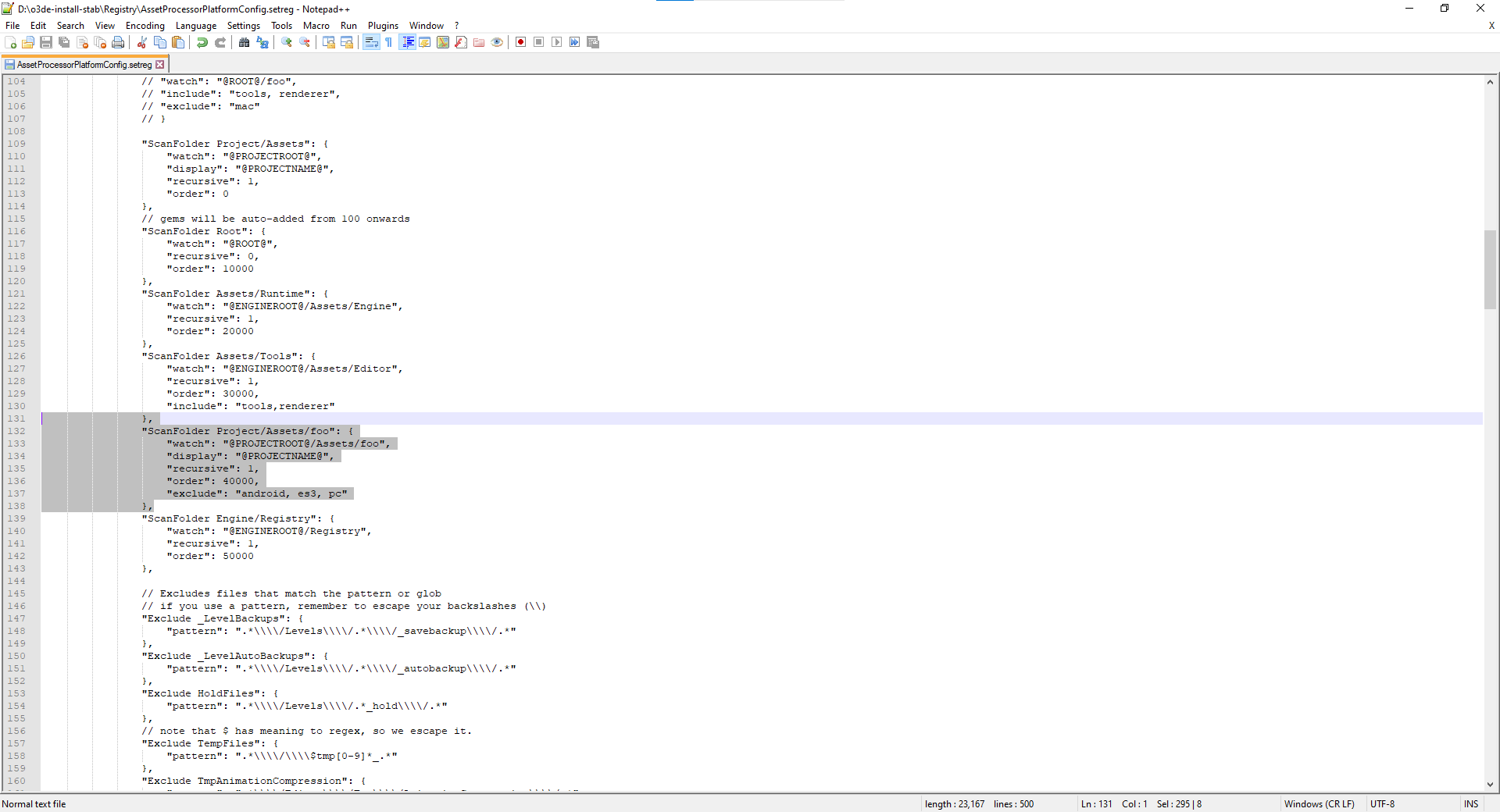Viewport: 1500px width, 812px height.
Task: Open the Macro menu
Action: 316,25
